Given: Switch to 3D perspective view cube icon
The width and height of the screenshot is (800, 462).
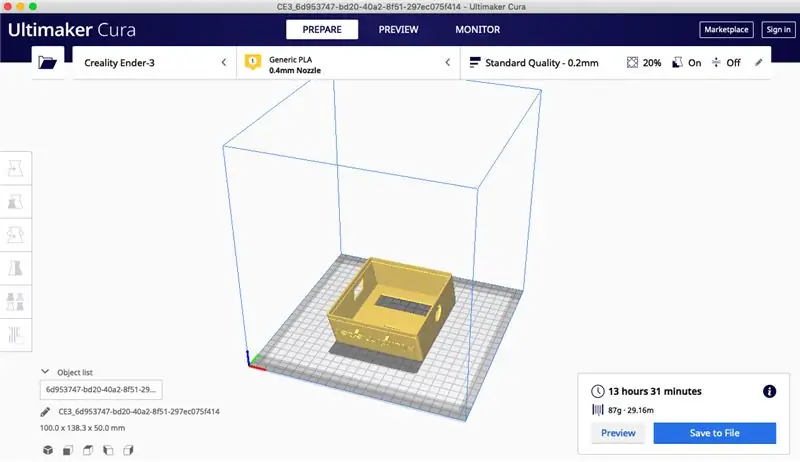Looking at the screenshot, I should click(x=47, y=450).
